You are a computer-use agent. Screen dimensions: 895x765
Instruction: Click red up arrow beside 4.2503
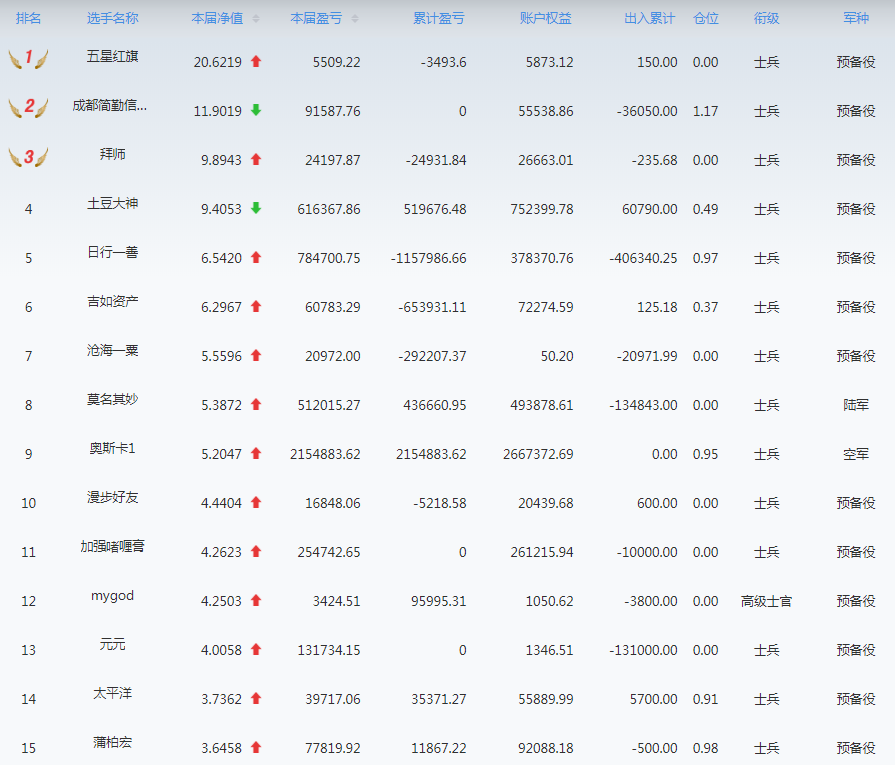pyautogui.click(x=256, y=601)
